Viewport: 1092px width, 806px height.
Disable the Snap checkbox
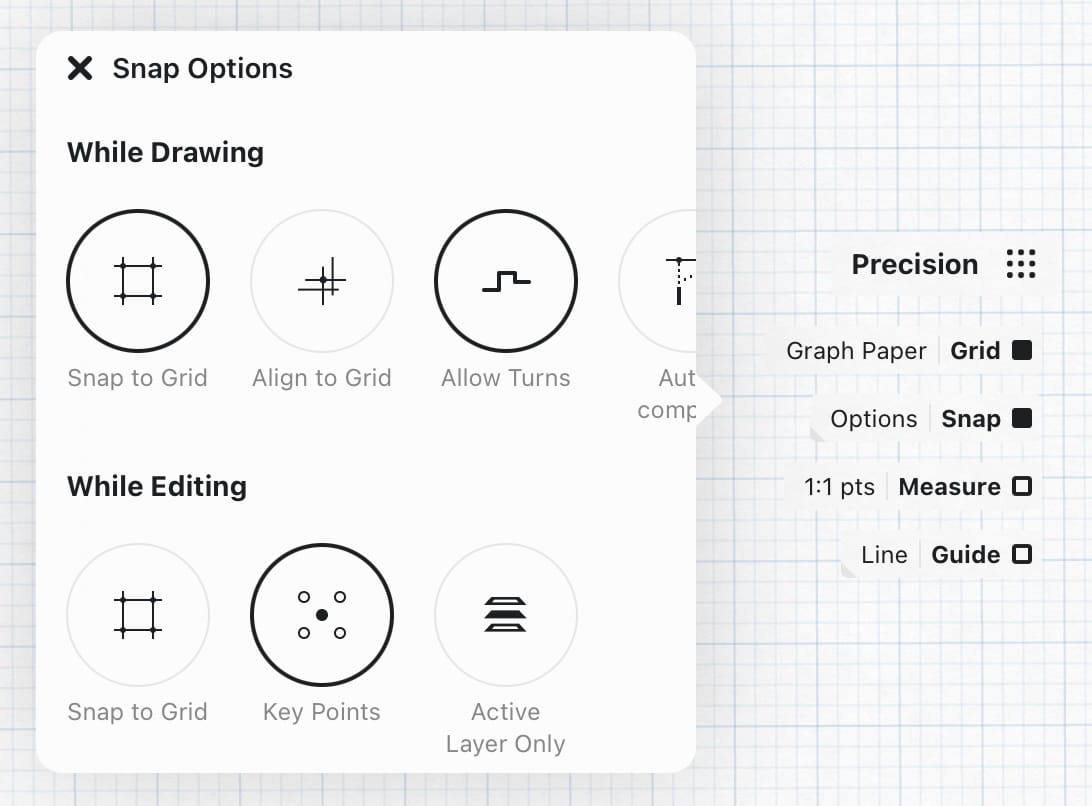coord(1021,419)
